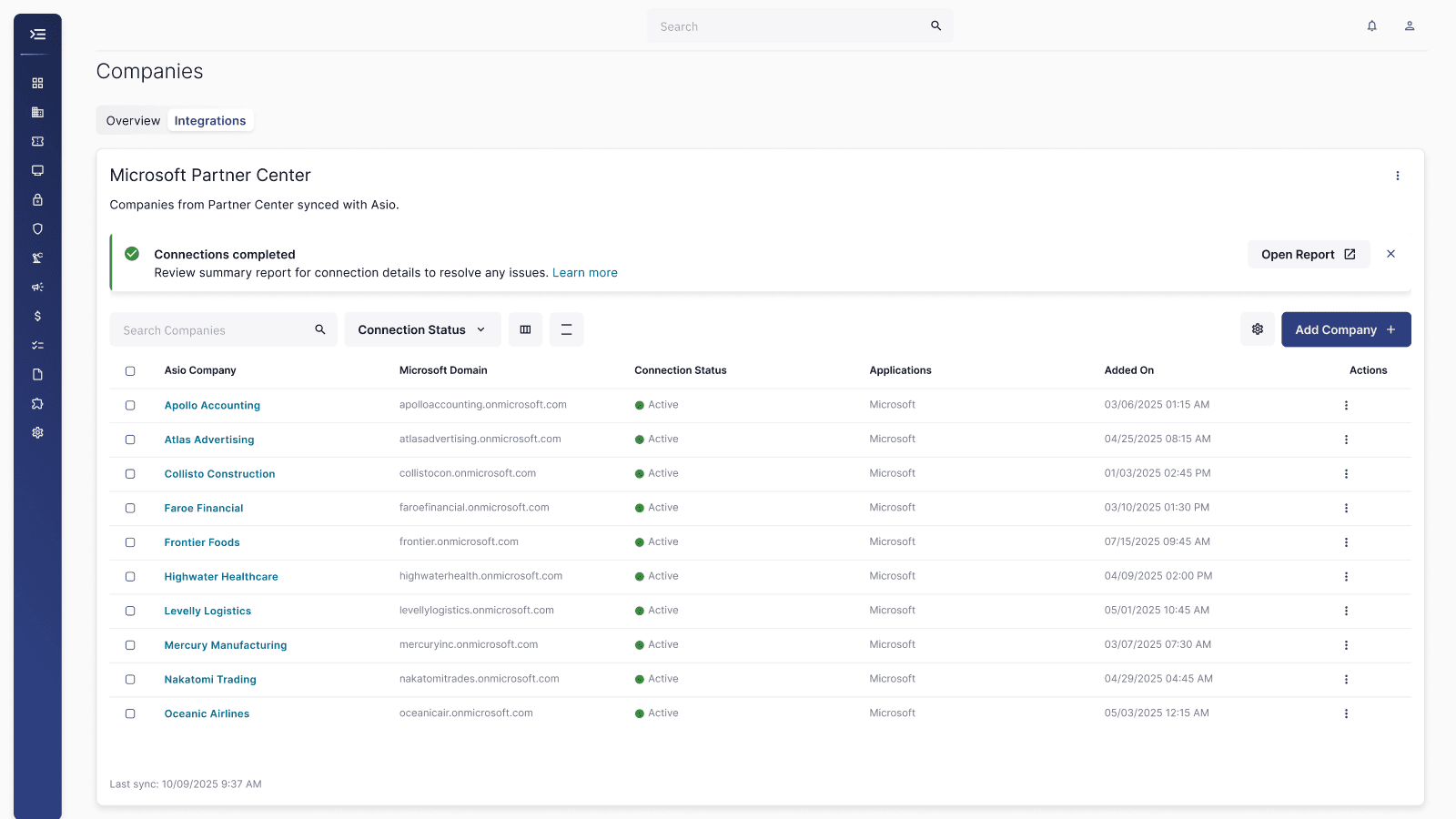The width and height of the screenshot is (1456, 819).
Task: Check the Collisto Construction row checkbox
Action: coord(130,474)
